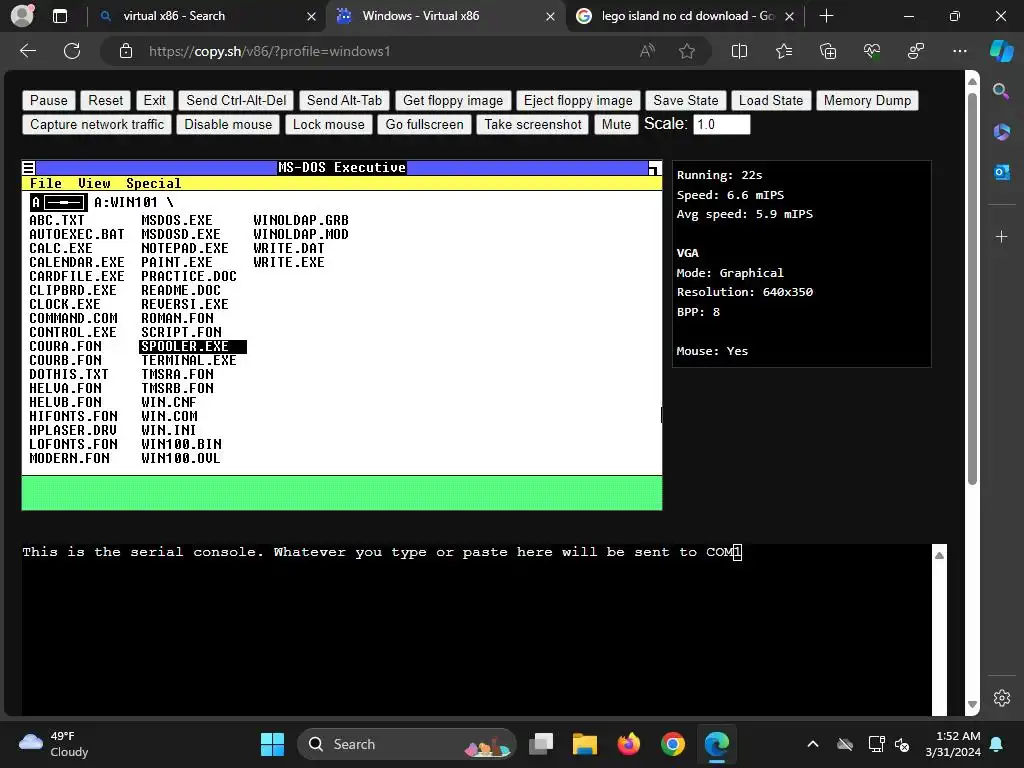View site information lock icon
Screen dimensions: 1024x768
(x=126, y=51)
